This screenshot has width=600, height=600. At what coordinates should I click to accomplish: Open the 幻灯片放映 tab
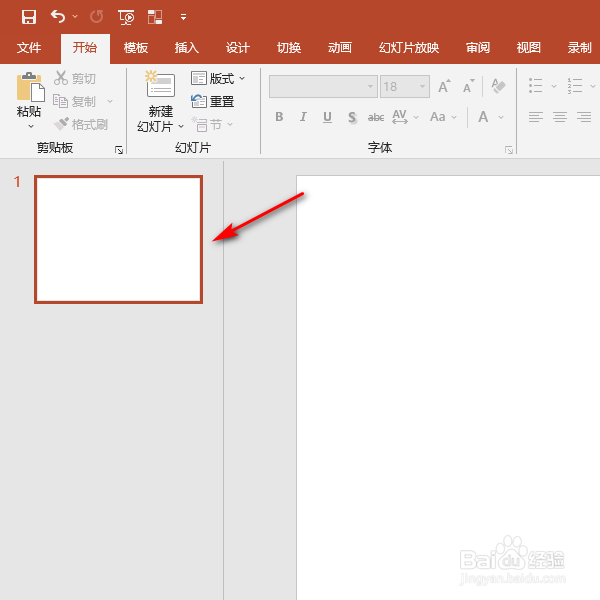[409, 48]
